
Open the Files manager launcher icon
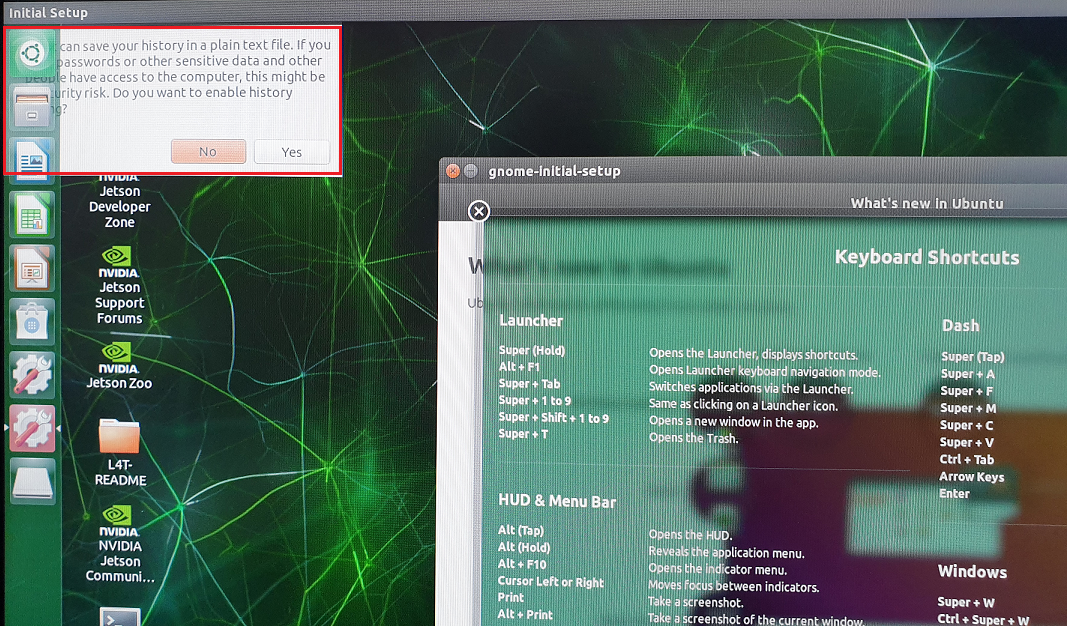pyautogui.click(x=32, y=107)
